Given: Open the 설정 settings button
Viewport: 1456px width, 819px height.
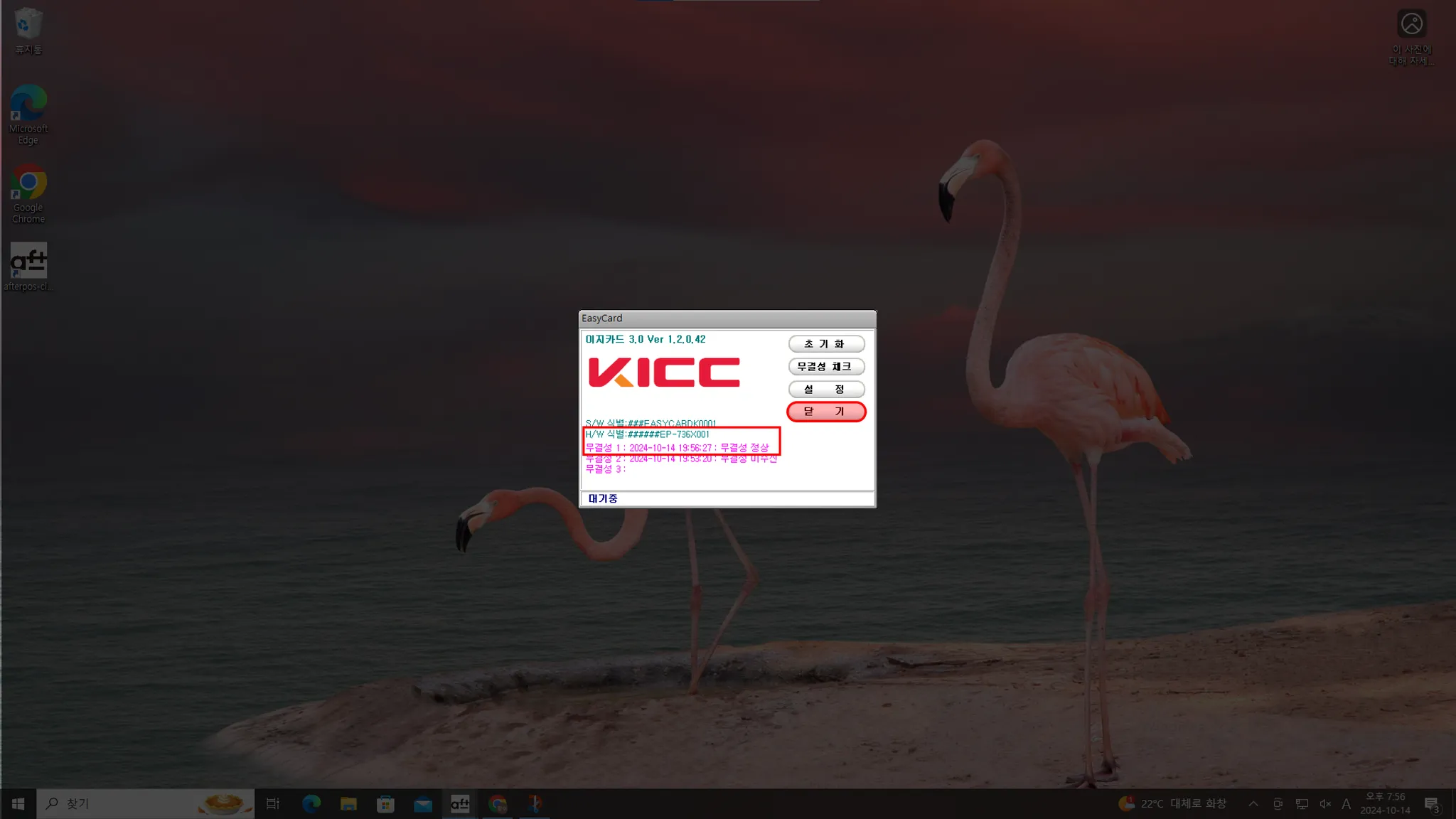Looking at the screenshot, I should [x=826, y=390].
